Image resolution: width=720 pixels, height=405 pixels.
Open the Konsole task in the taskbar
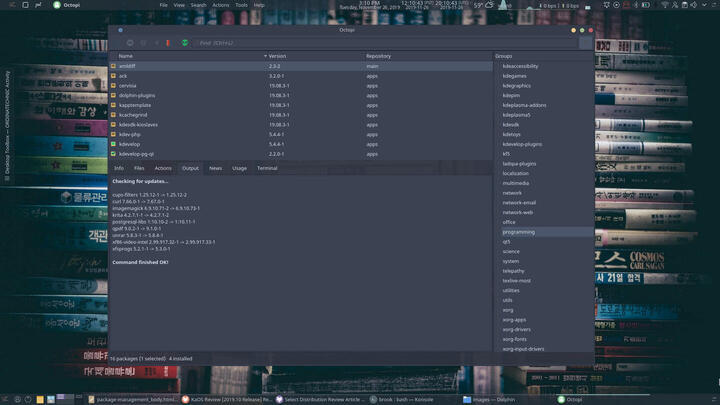[x=402, y=399]
